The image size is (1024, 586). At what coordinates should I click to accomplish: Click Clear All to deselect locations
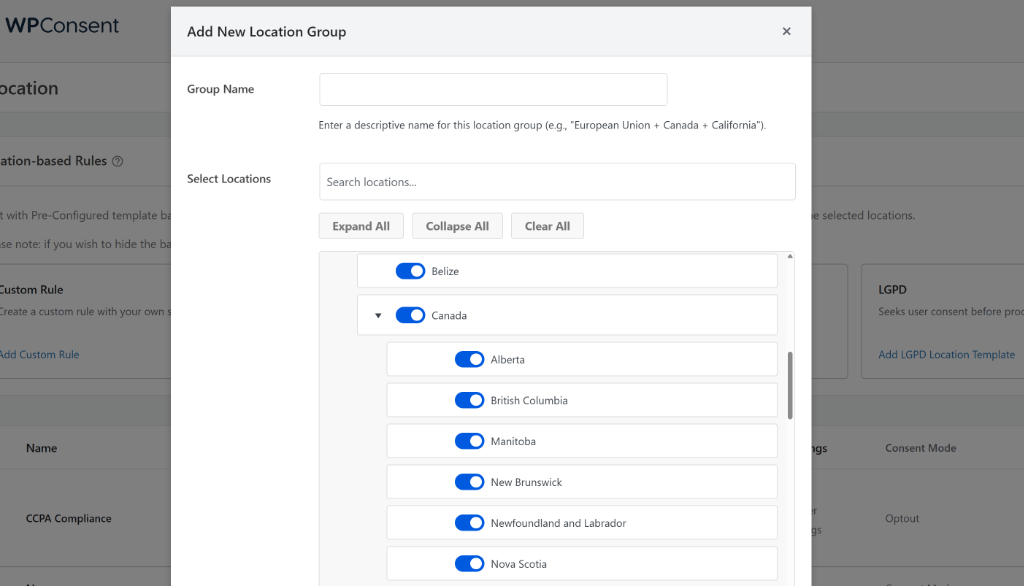[x=547, y=225]
